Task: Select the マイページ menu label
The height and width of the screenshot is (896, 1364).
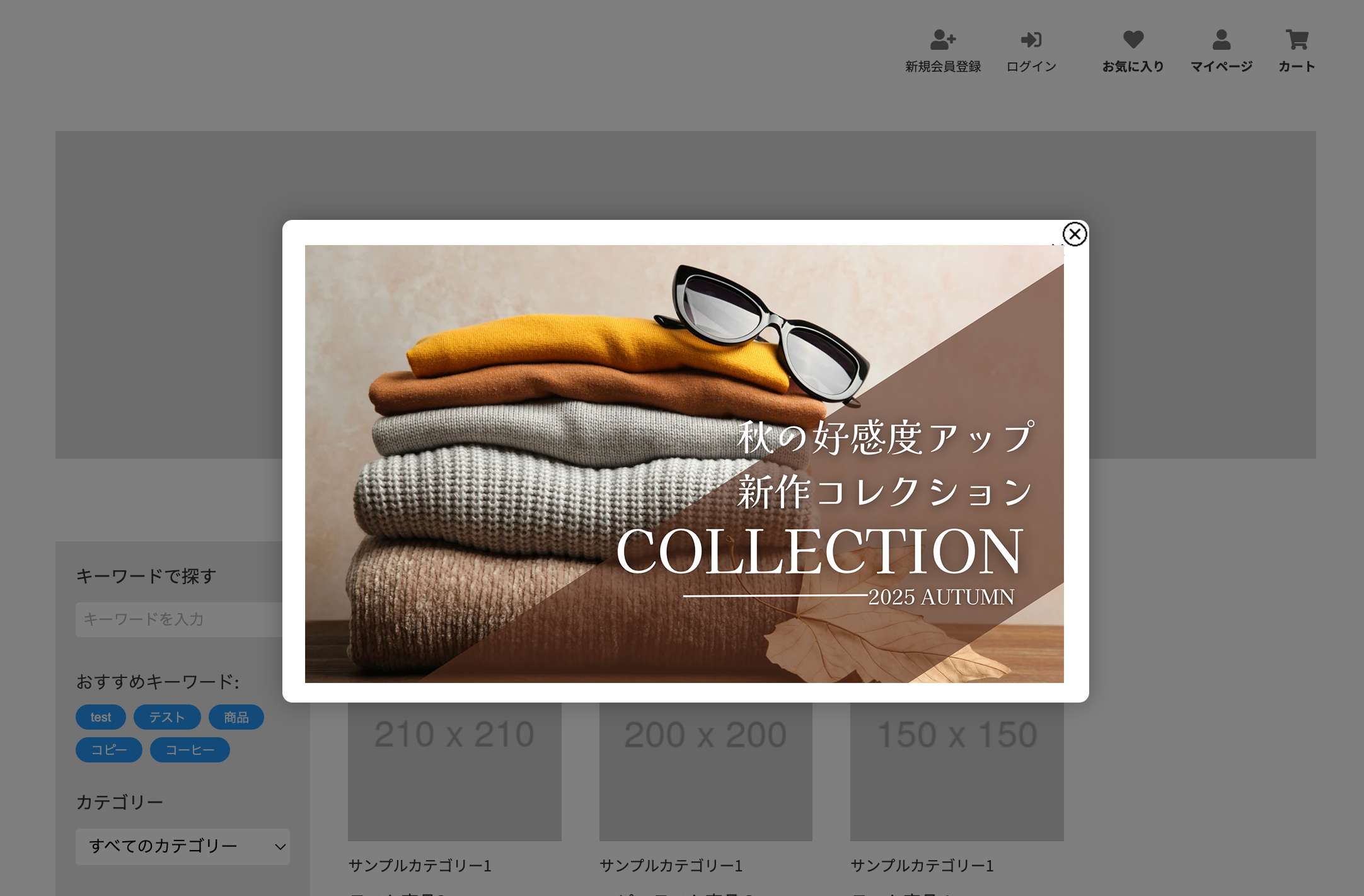Action: 1221,67
